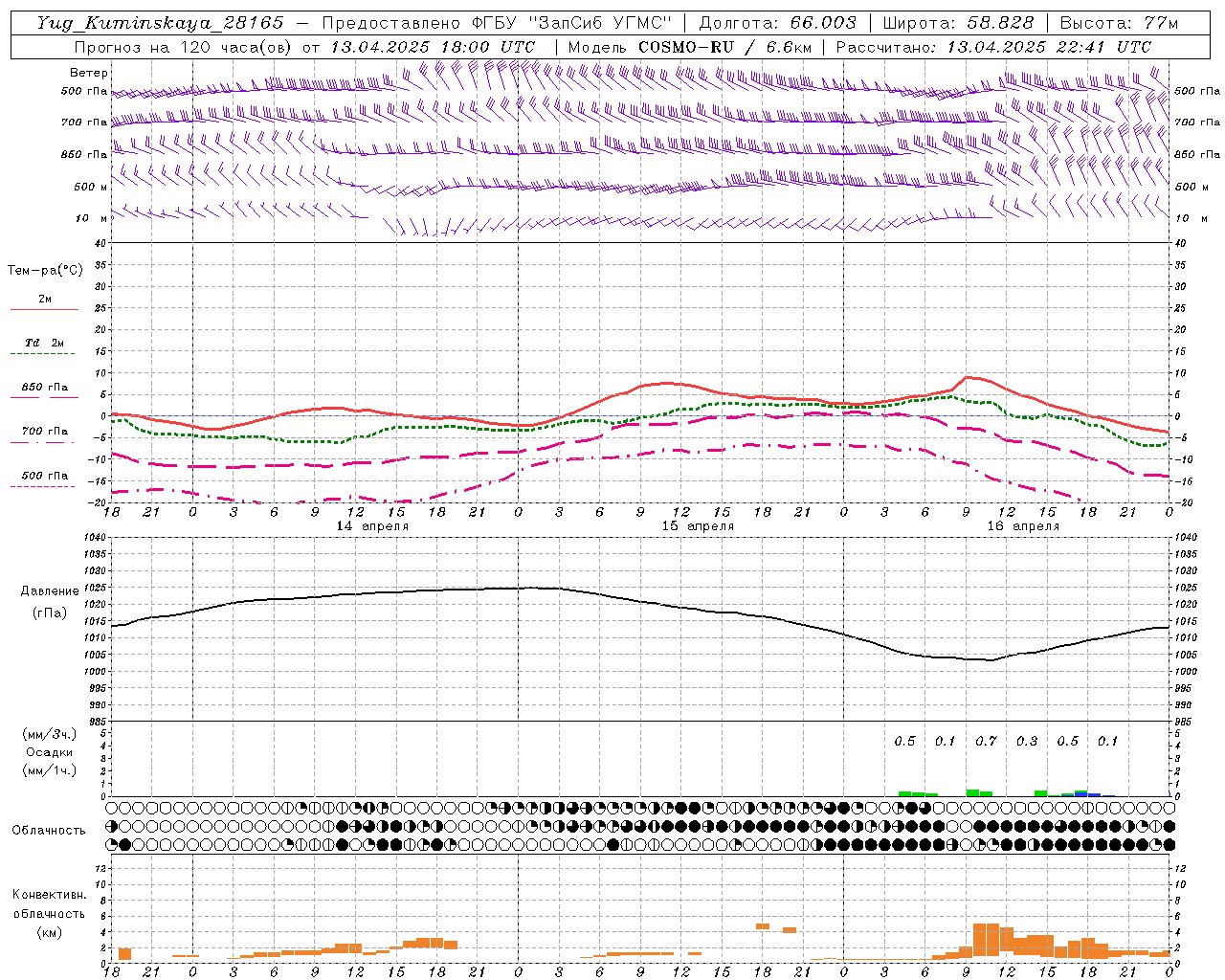The width and height of the screenshot is (1225, 980).
Task: Click the Высота: 77м value
Action: tap(1119, 23)
